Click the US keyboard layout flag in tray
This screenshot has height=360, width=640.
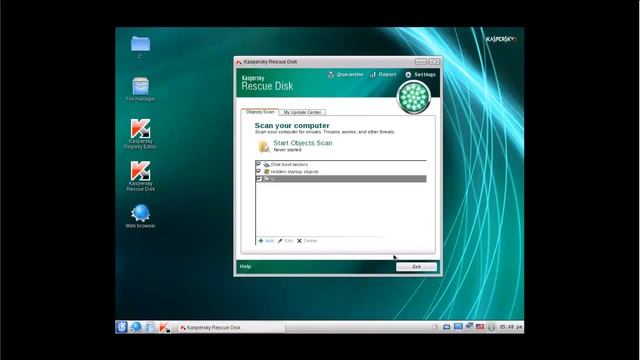480,327
